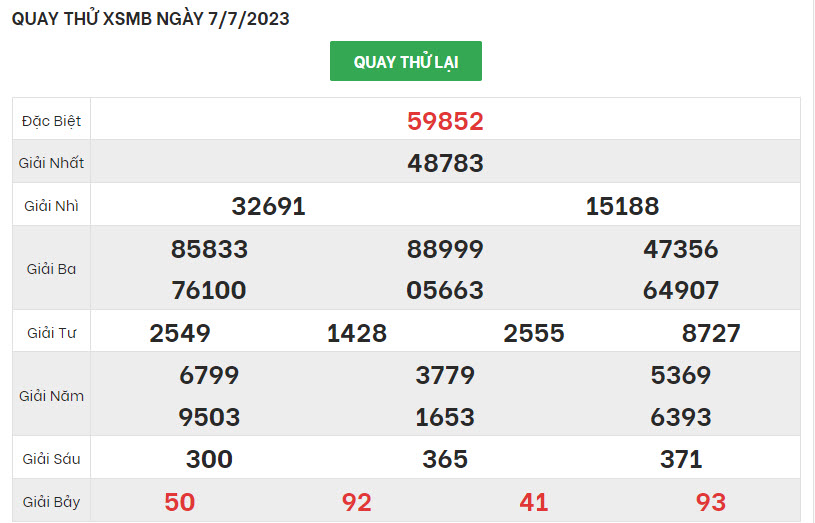Click the red seventh prize number 41

[534, 502]
